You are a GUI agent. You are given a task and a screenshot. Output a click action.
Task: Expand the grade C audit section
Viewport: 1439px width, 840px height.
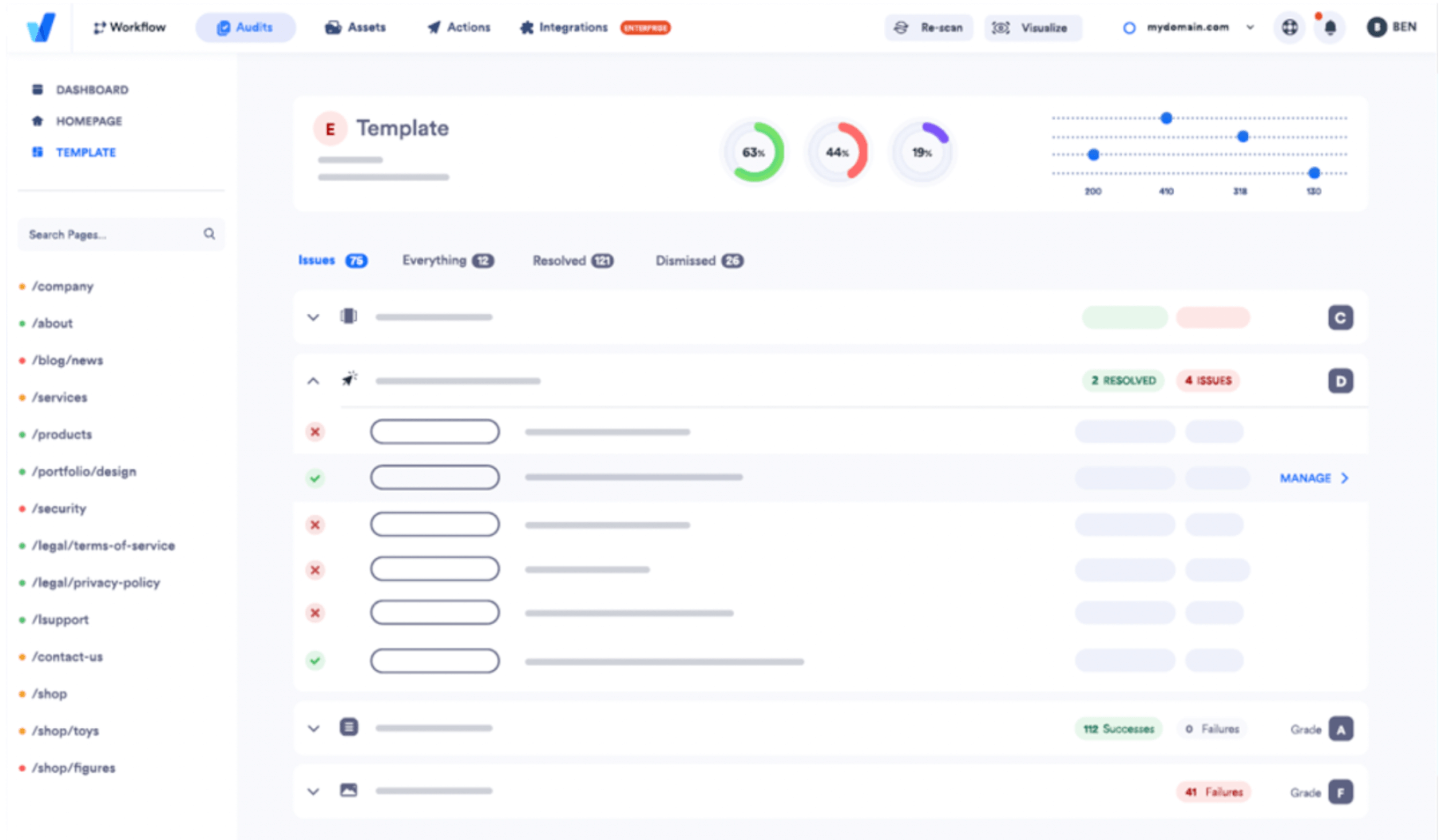pyautogui.click(x=313, y=317)
